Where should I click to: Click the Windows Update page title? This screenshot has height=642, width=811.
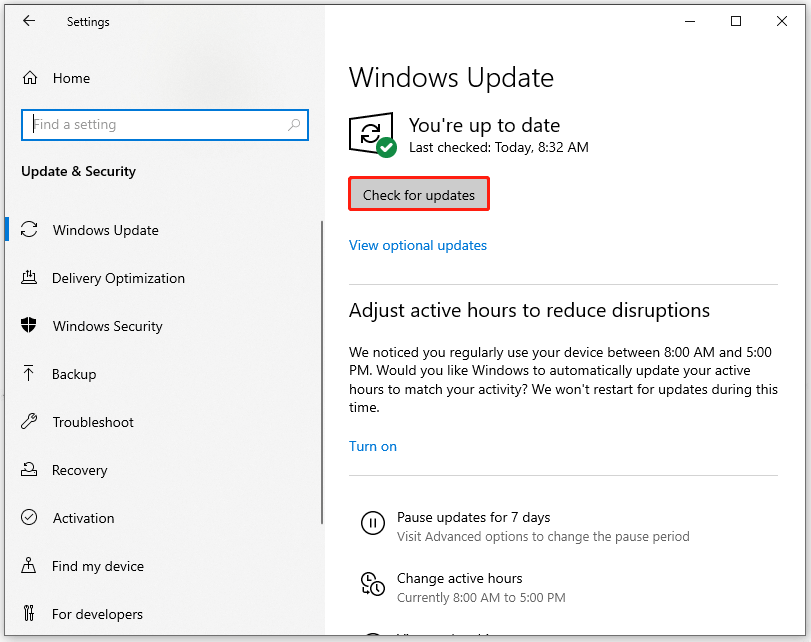[451, 79]
